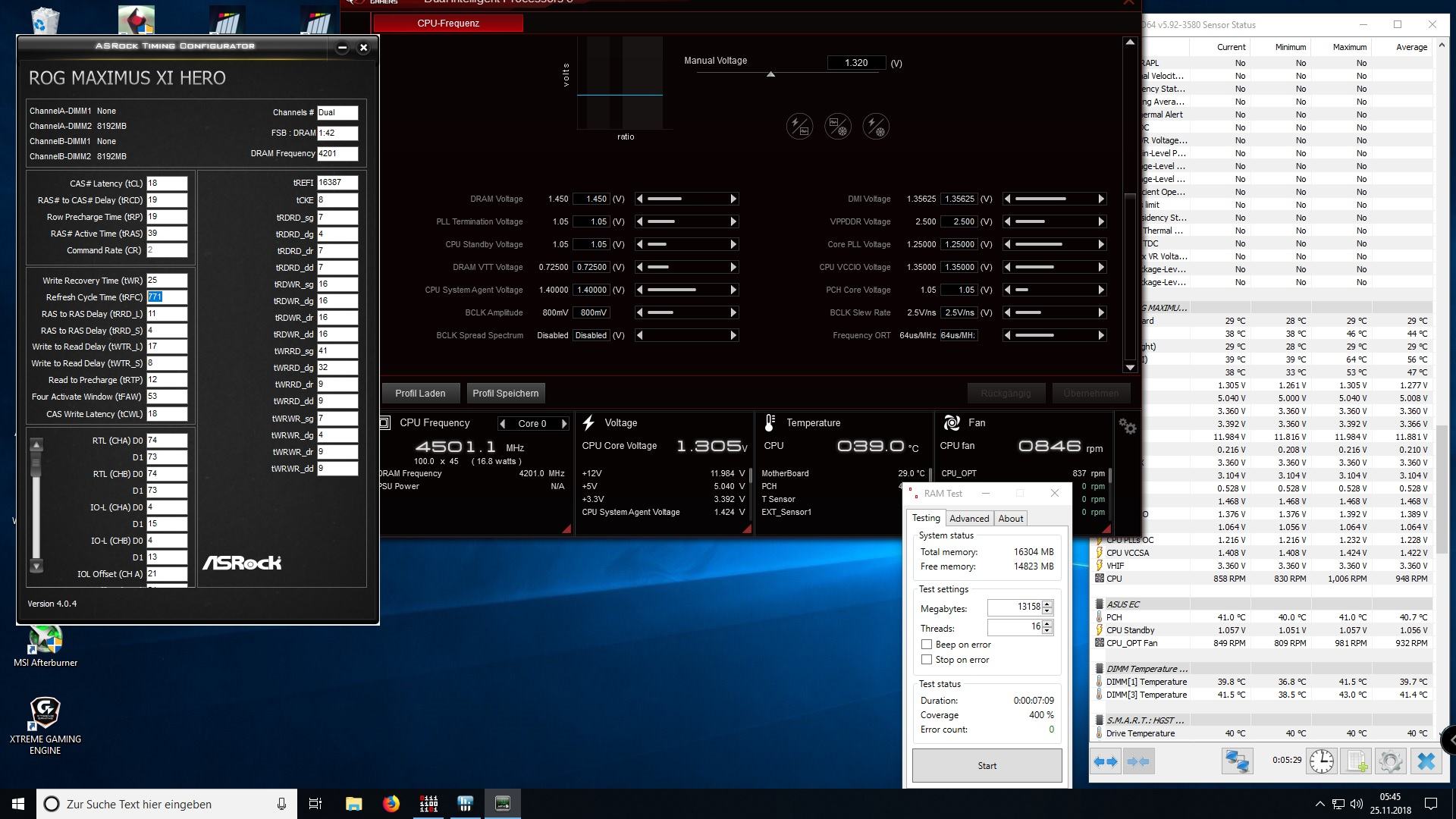Image resolution: width=1456 pixels, height=819 pixels.
Task: Increase DRAM Voltage with right arrow
Action: [733, 199]
